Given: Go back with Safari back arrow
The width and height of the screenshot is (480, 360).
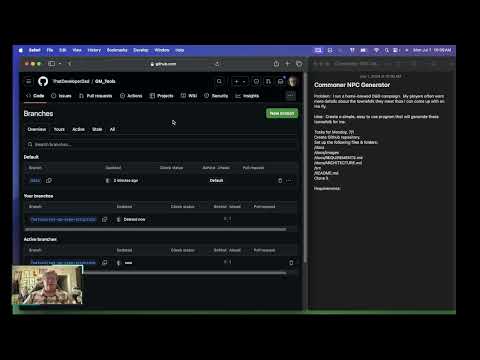Looking at the screenshot, I should 69,64.
